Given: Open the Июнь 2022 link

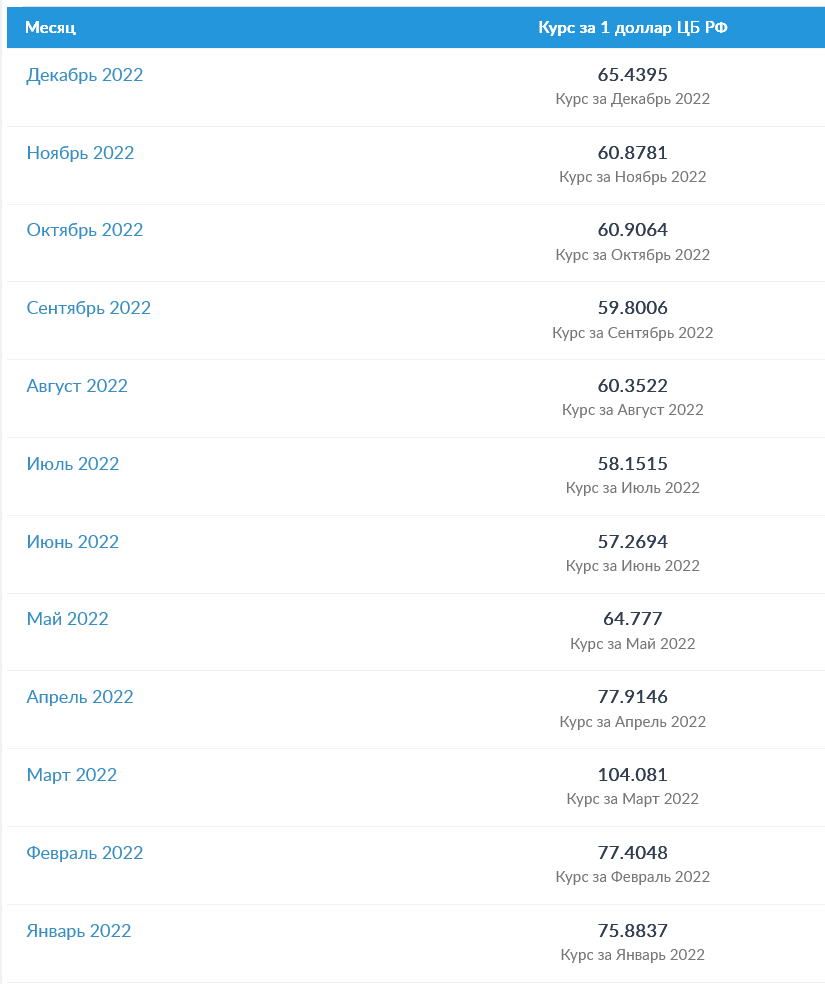Looking at the screenshot, I should [73, 542].
